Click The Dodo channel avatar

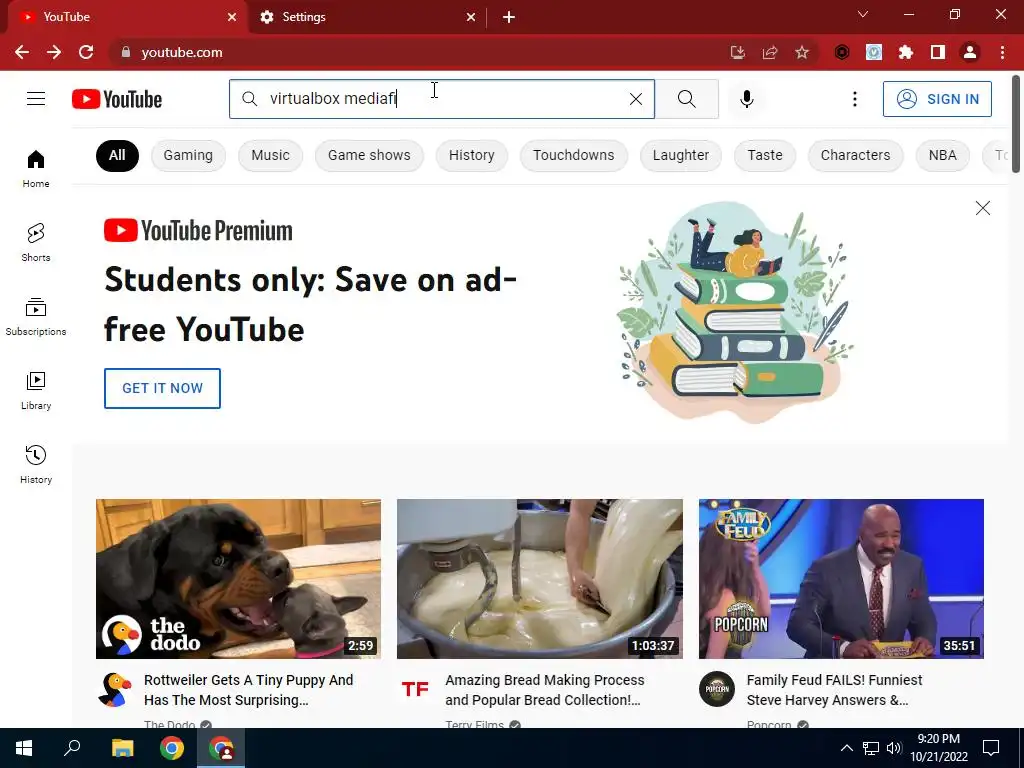pyautogui.click(x=115, y=689)
